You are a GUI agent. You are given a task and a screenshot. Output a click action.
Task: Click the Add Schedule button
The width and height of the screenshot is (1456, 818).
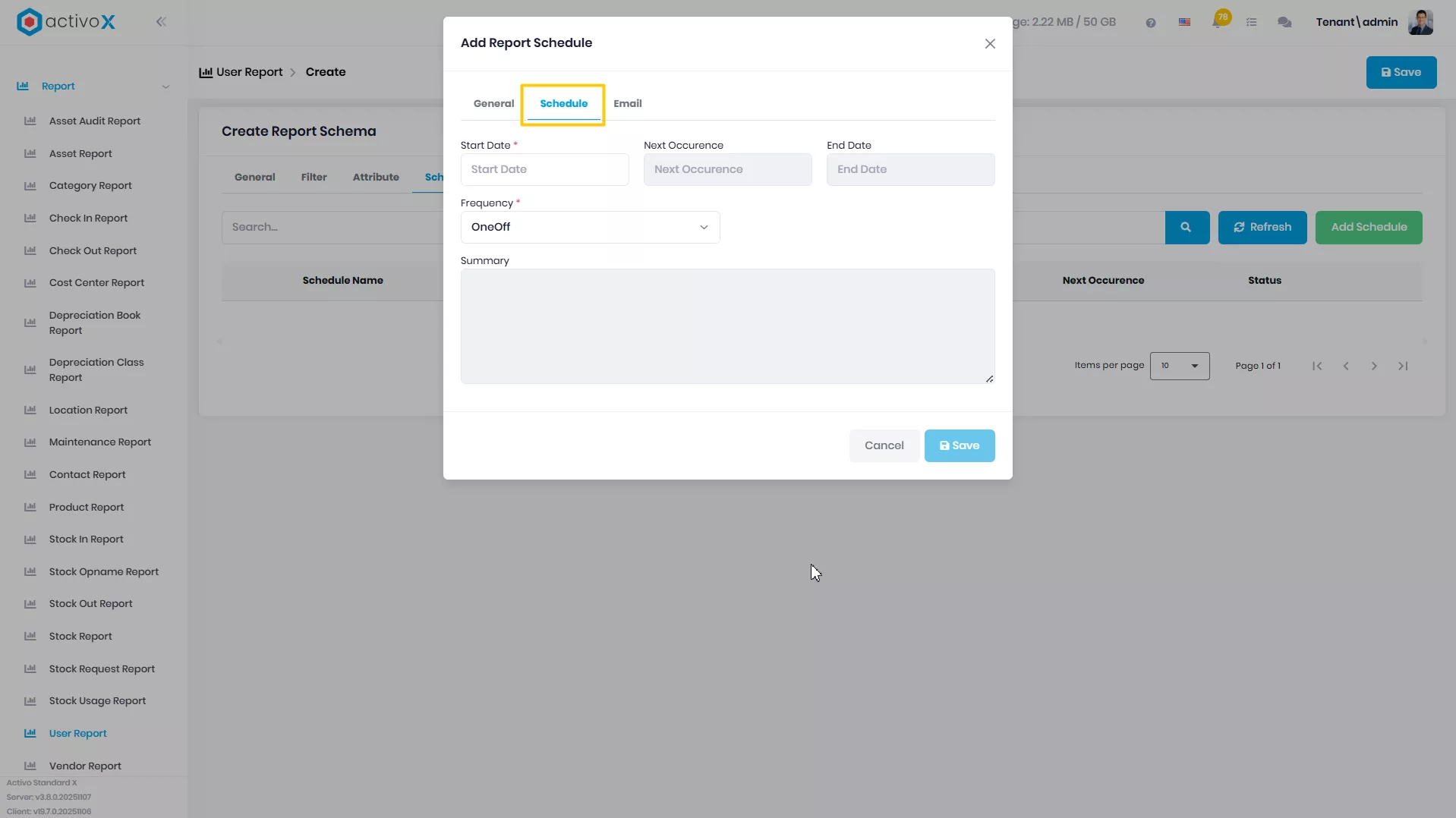pos(1368,228)
